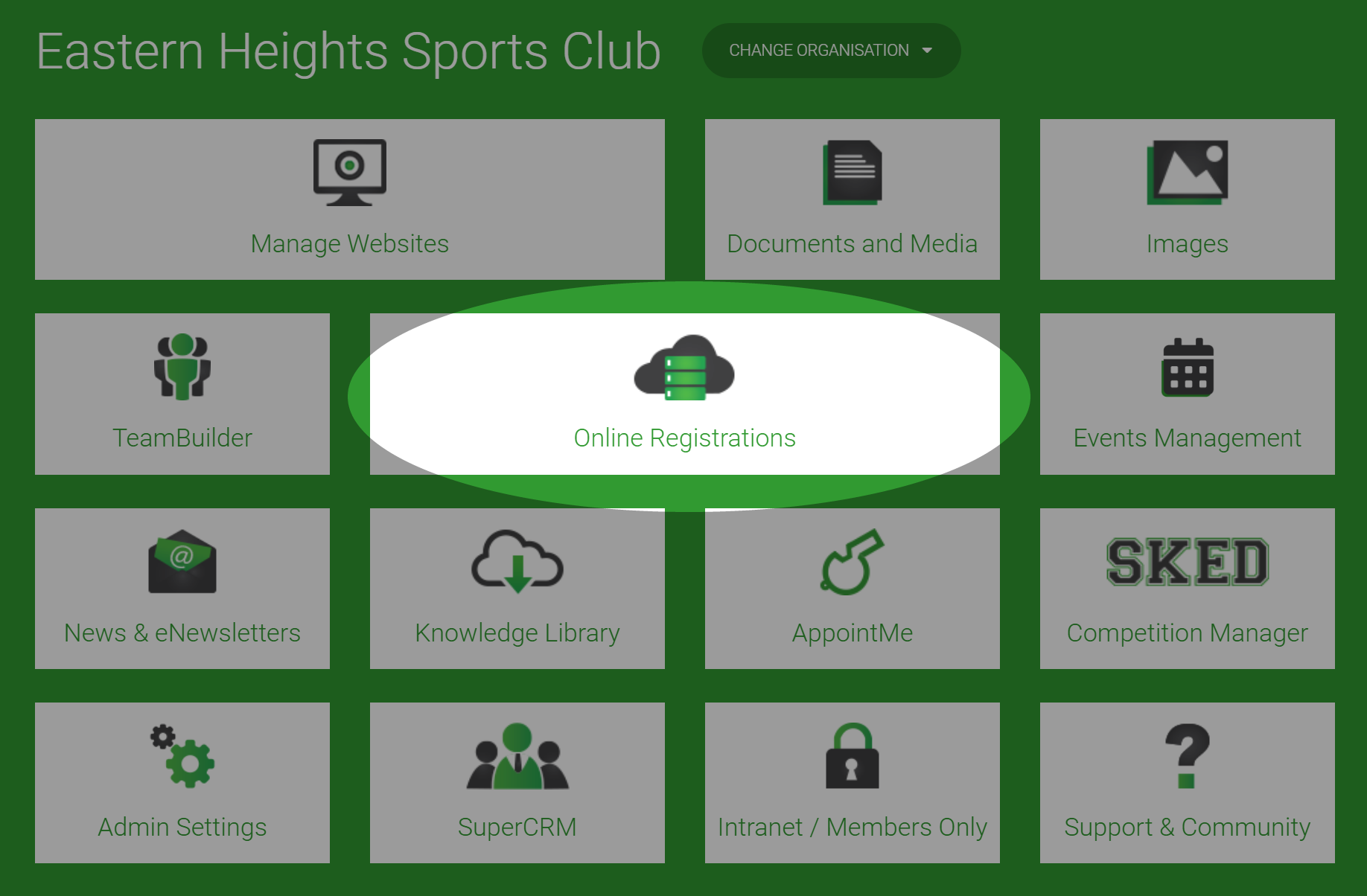
Task: Click the Images picture icon
Action: pos(1188,173)
